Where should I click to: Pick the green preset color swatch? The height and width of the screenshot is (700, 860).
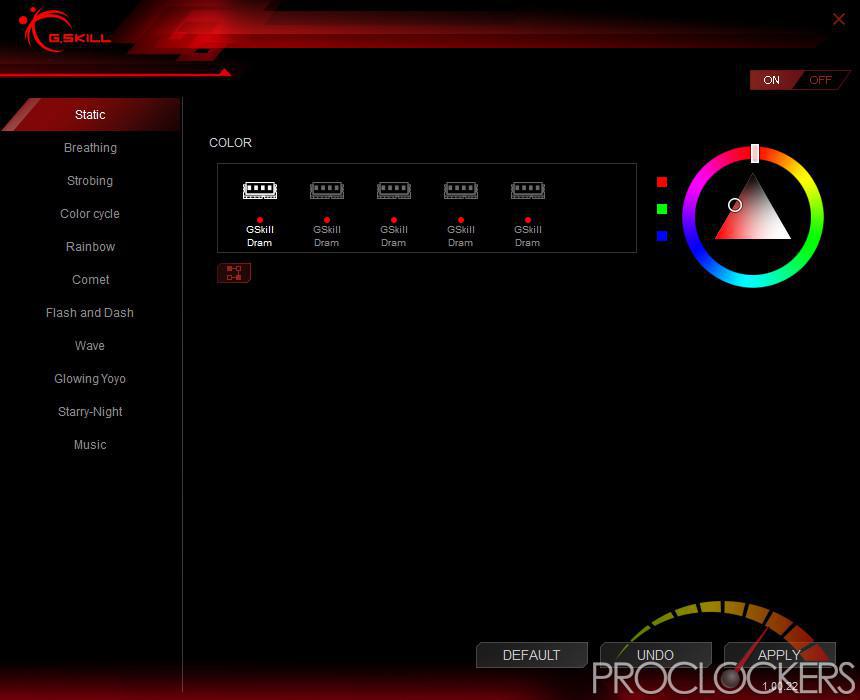(662, 209)
